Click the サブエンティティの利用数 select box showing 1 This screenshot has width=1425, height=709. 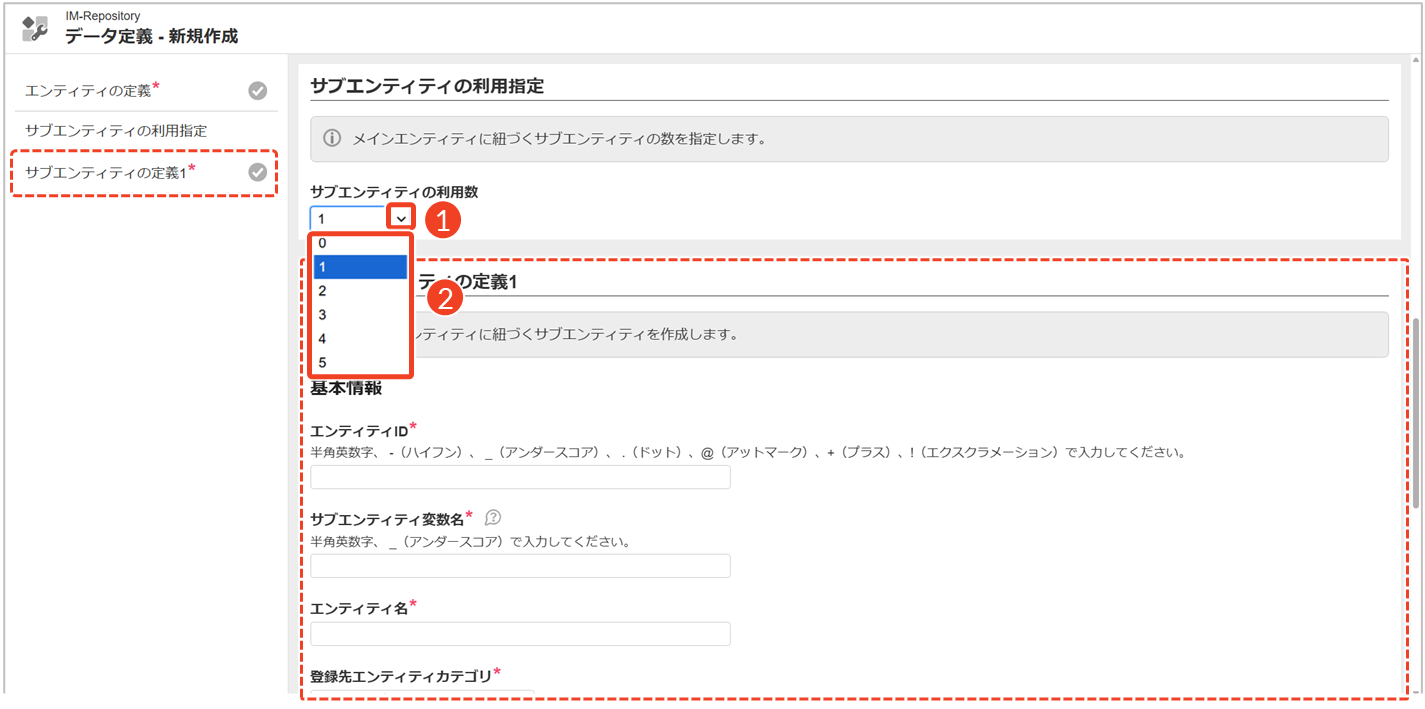coord(349,218)
